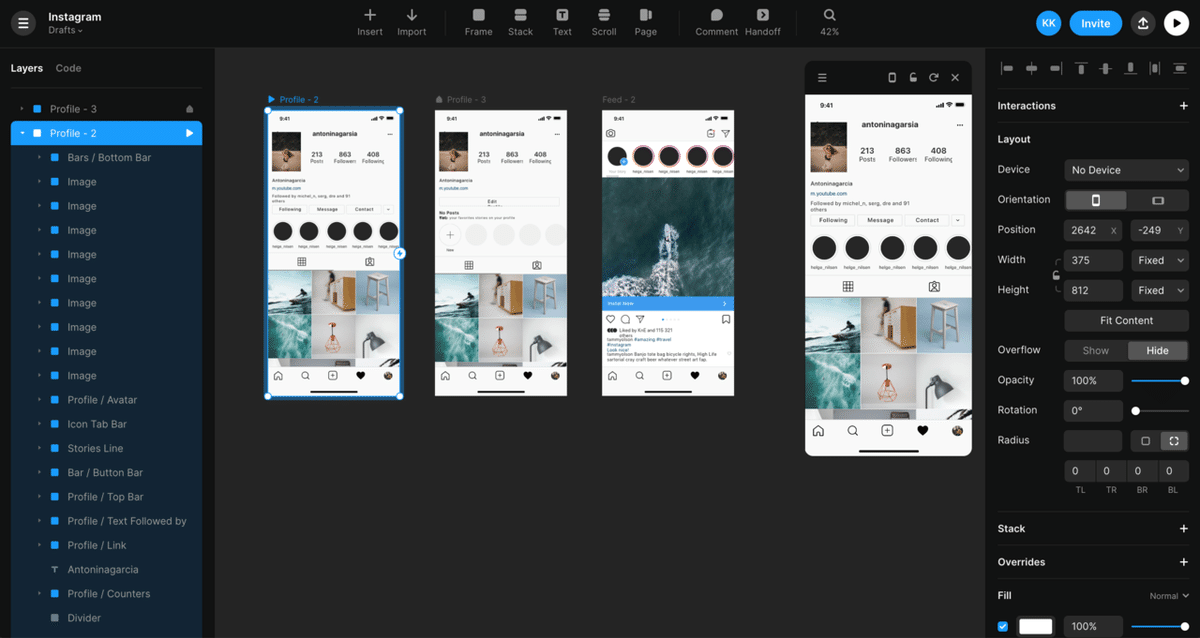Open the Drafts project dropdown
The image size is (1200, 638).
(x=65, y=30)
